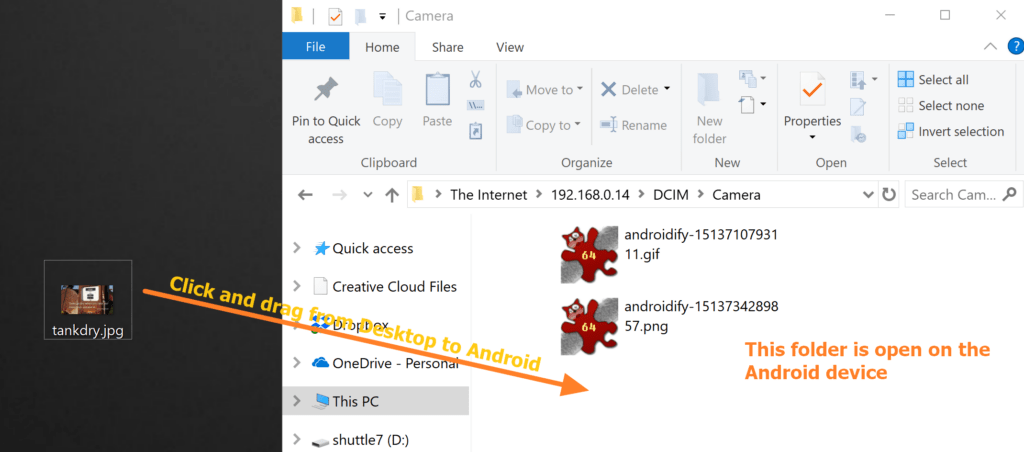1024x452 pixels.
Task: Open the Delete dropdown arrow
Action: coord(667,89)
